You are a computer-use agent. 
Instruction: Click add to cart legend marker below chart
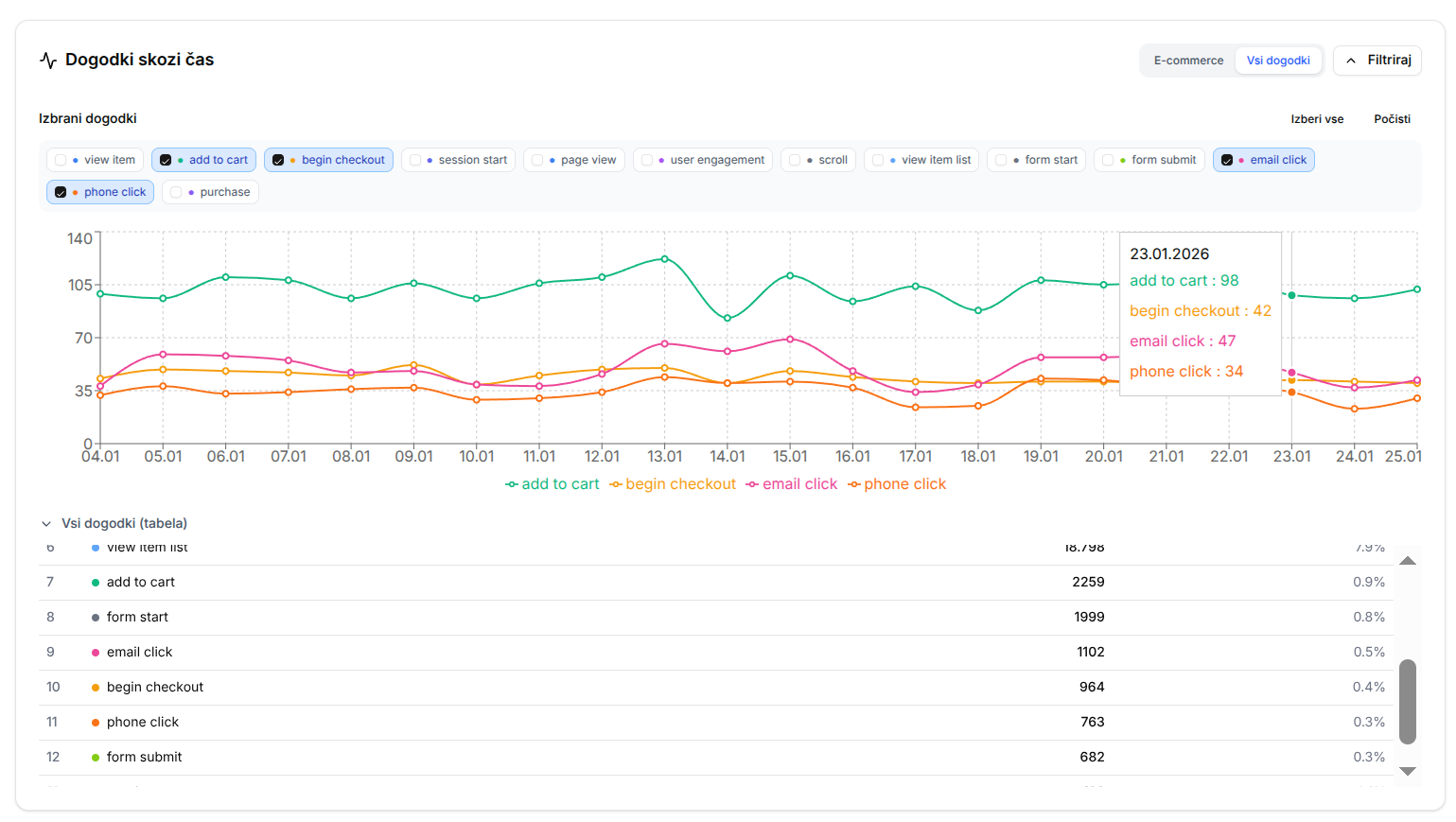(x=512, y=484)
